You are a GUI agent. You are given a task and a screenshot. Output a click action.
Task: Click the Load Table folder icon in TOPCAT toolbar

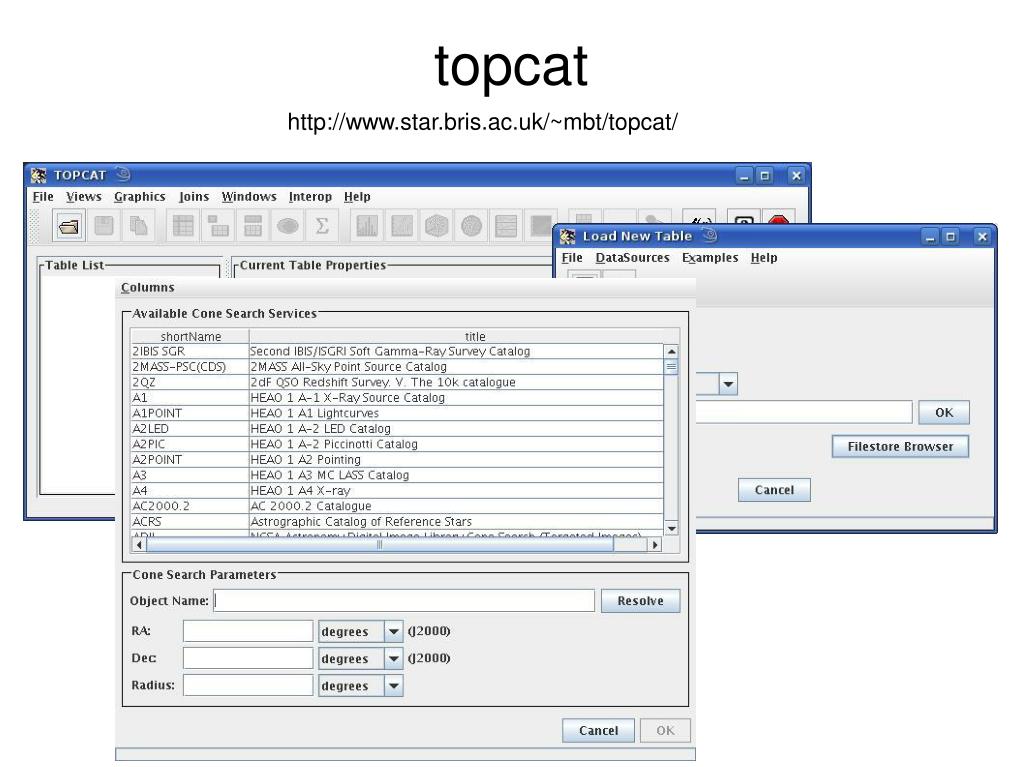[69, 226]
